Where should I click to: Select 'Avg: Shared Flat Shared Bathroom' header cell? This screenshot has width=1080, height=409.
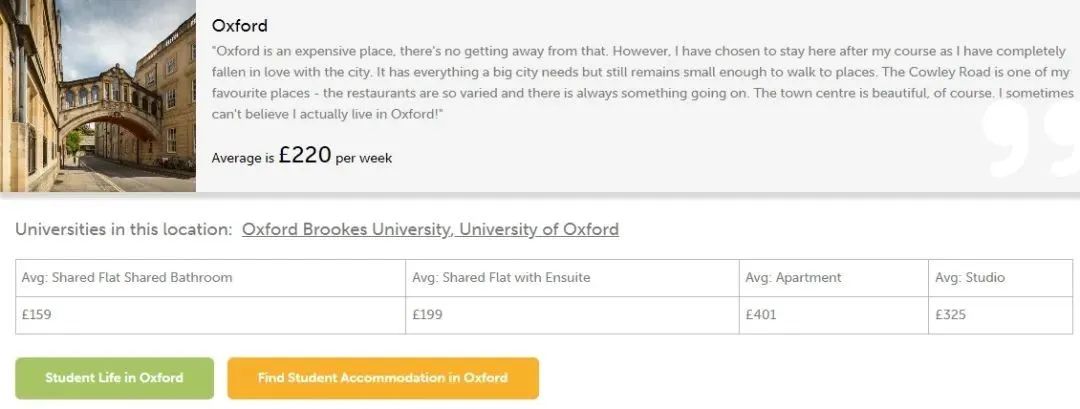point(127,277)
